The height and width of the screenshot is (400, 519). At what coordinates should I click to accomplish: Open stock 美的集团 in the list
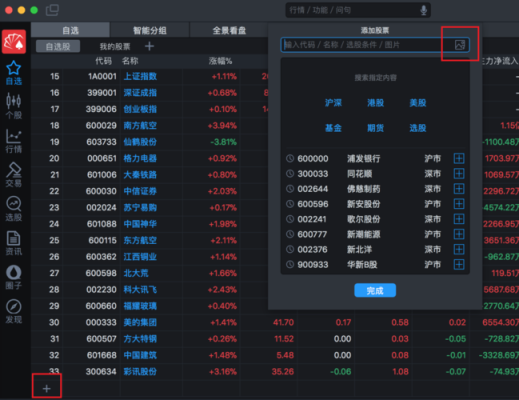[x=140, y=322]
